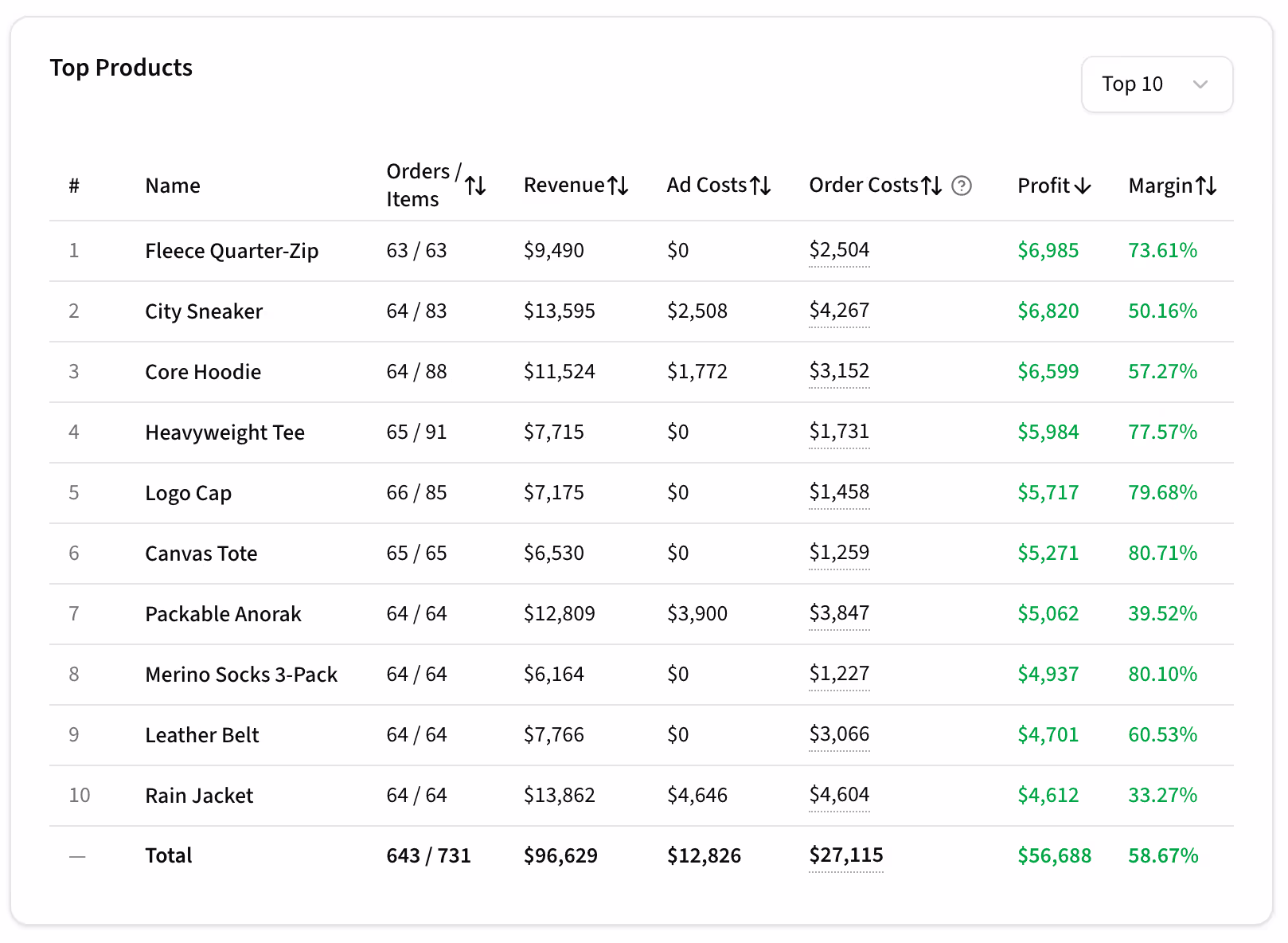Click the $4,646 ad costs cell
The height and width of the screenshot is (943, 1288).
[697, 796]
